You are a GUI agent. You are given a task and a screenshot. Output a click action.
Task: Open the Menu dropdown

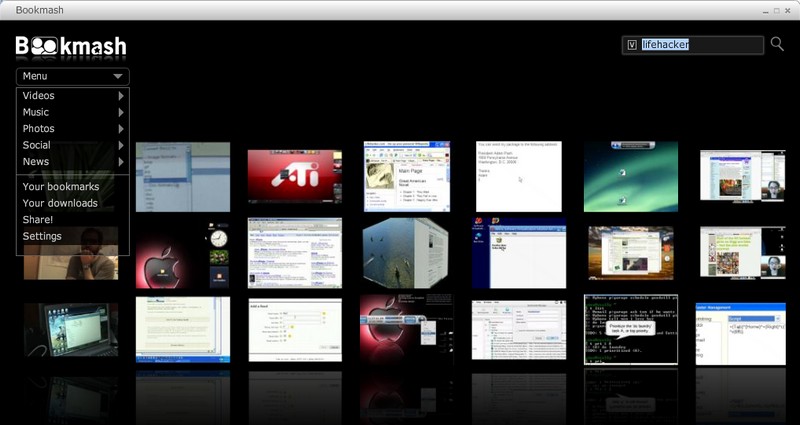[x=72, y=76]
